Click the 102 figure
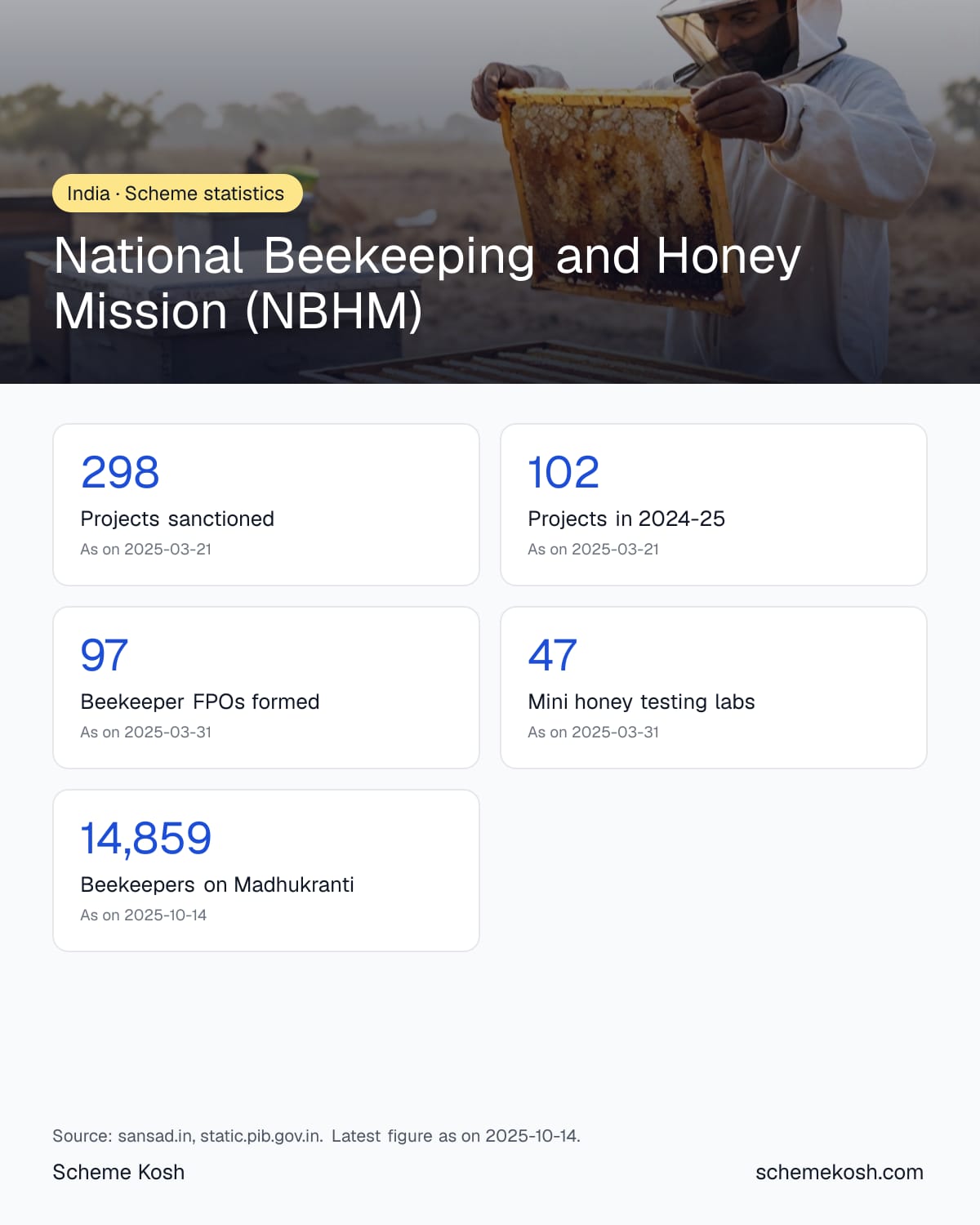The image size is (980, 1225). 563,472
